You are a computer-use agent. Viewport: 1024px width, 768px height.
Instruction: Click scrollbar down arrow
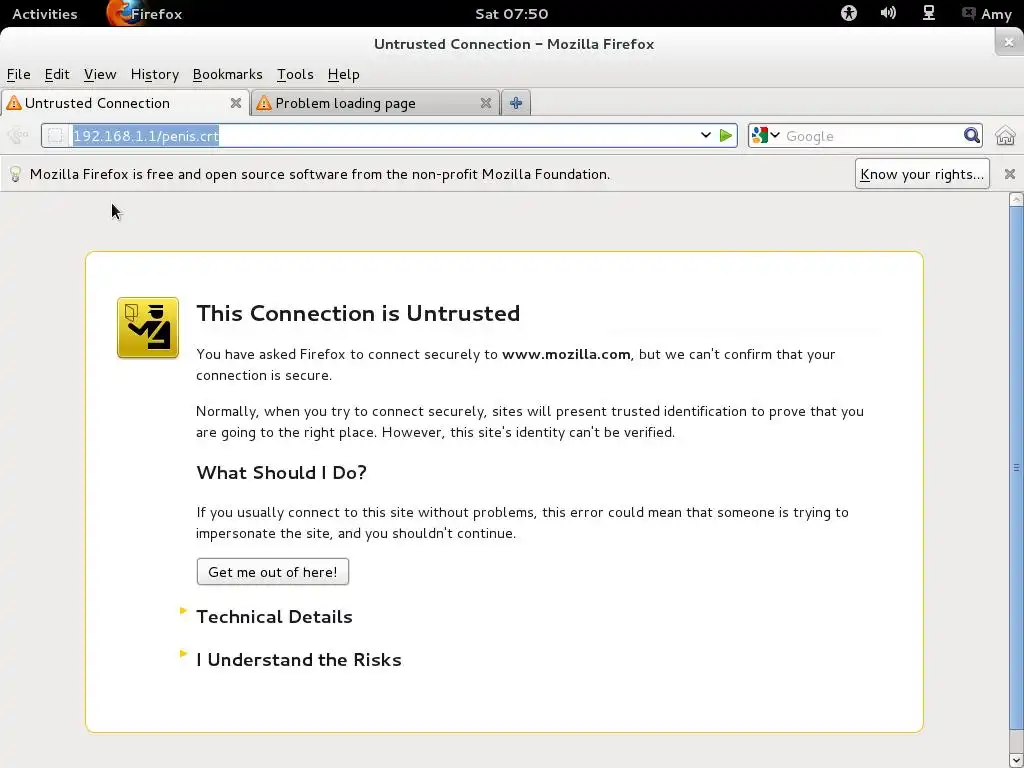coord(1016,759)
